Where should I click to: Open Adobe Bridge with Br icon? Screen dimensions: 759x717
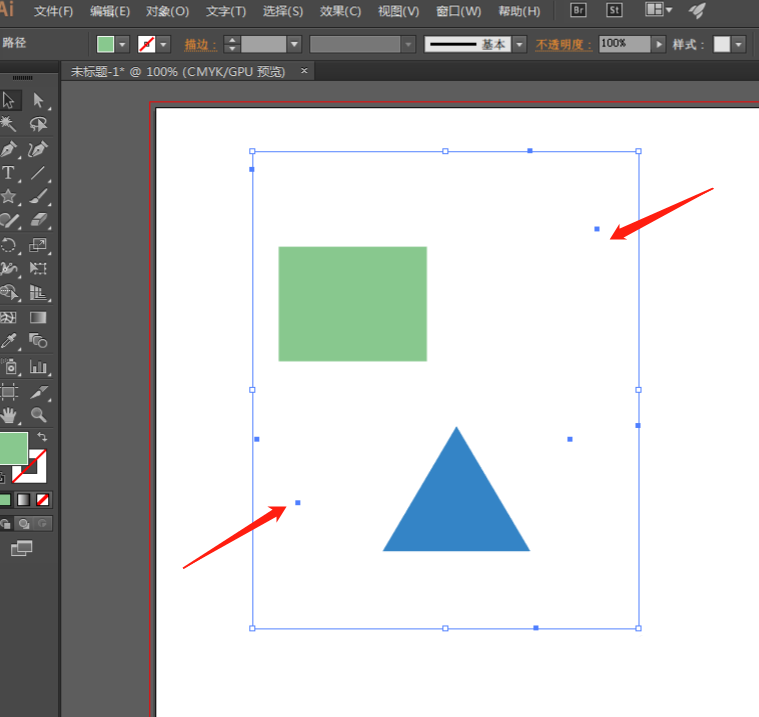(x=578, y=11)
